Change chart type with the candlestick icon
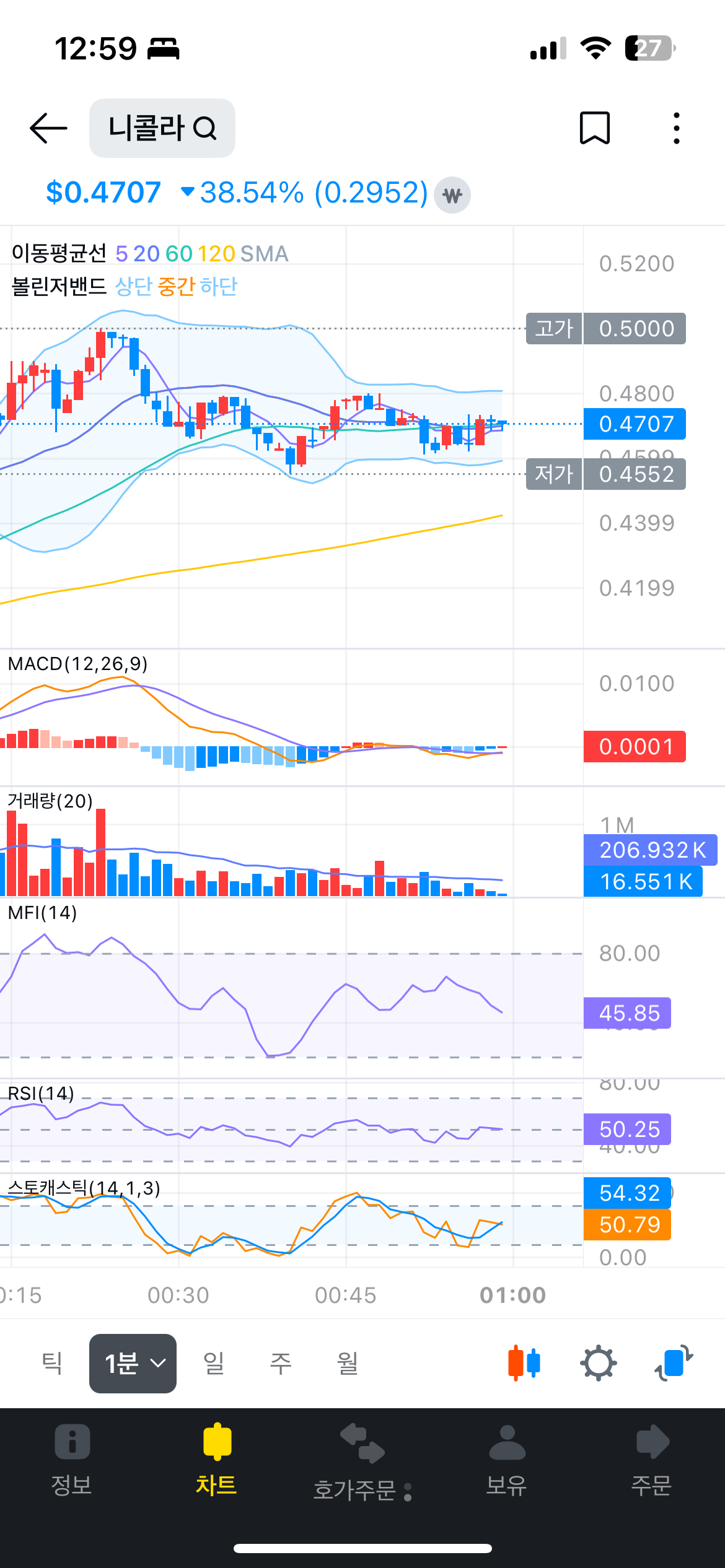Viewport: 725px width, 1568px height. pos(524,1363)
